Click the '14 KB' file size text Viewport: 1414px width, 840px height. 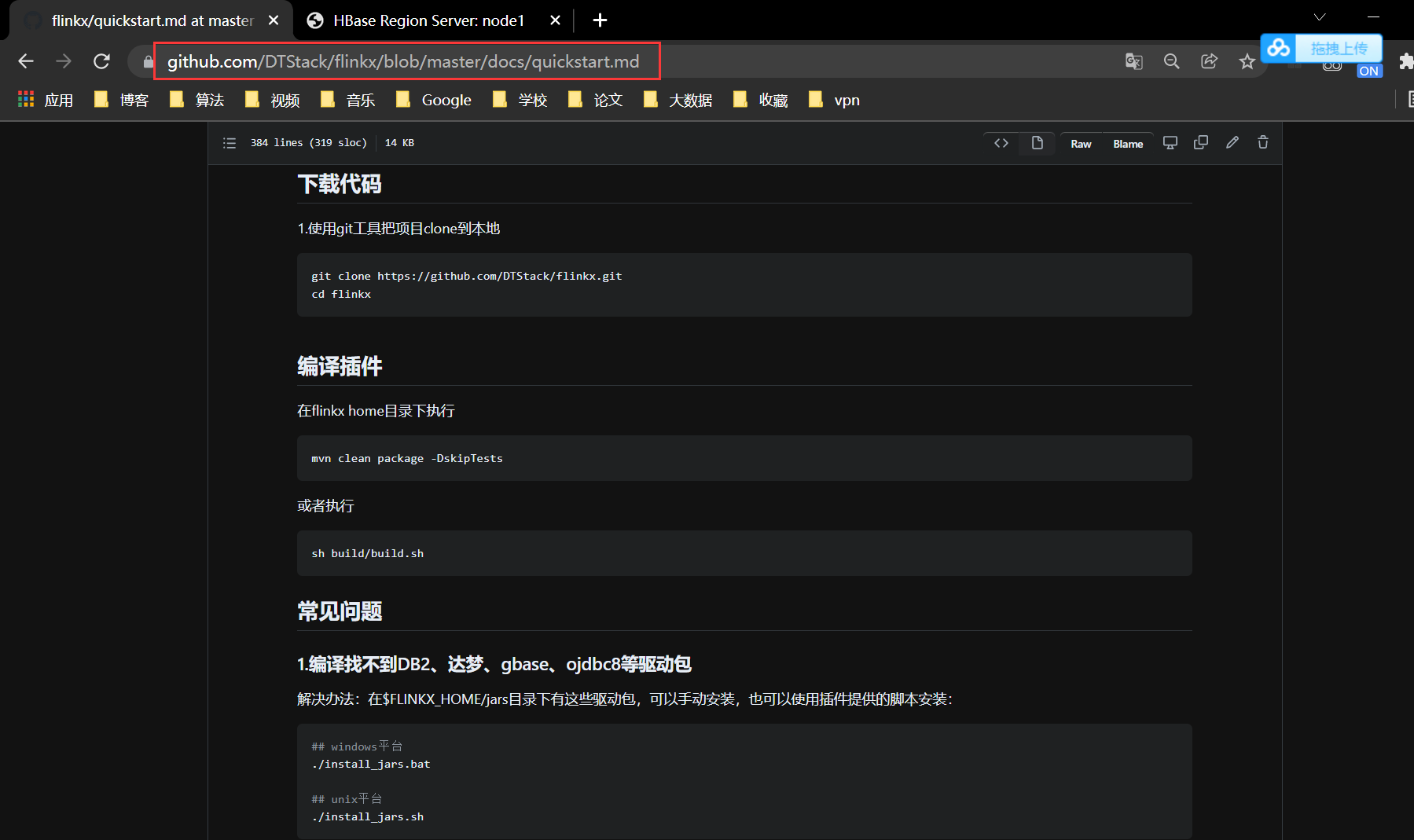[x=399, y=143]
